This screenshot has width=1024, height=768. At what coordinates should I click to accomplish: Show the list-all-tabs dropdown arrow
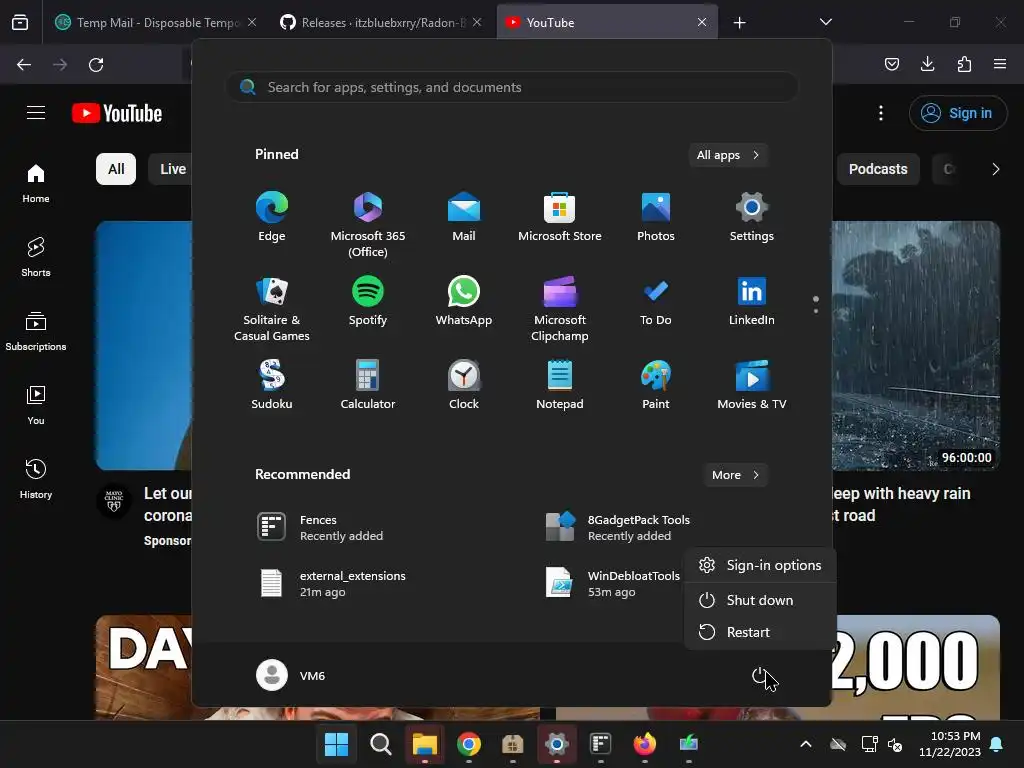pyautogui.click(x=825, y=22)
